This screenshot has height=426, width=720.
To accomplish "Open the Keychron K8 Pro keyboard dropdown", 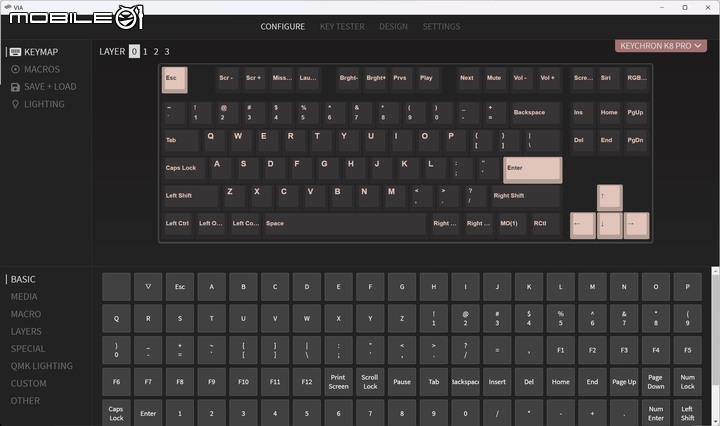I will point(661,46).
